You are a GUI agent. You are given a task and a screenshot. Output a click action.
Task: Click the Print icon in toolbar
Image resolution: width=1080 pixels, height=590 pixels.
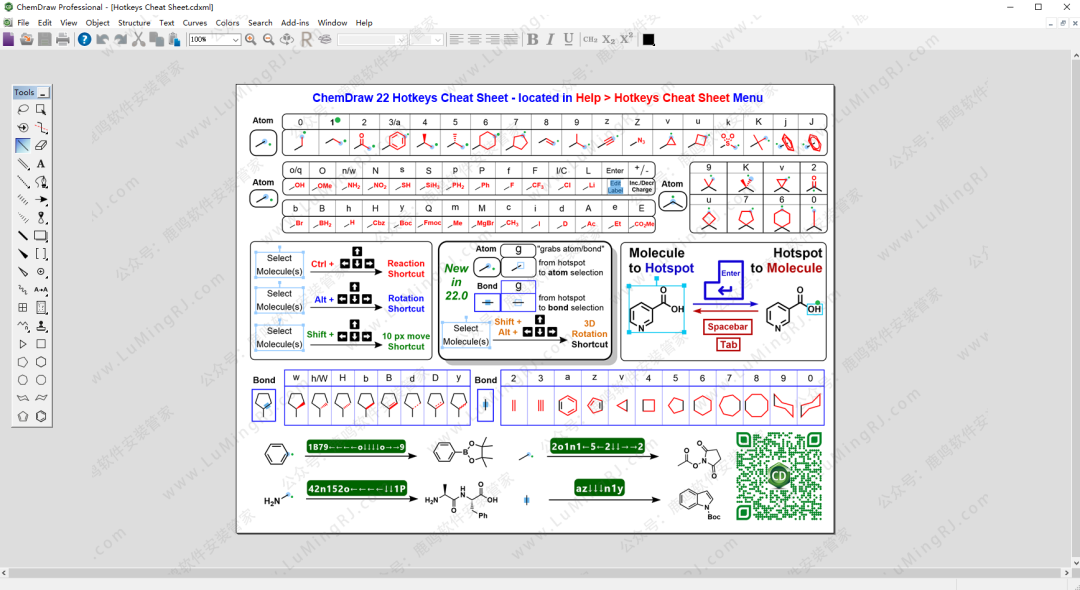pyautogui.click(x=63, y=39)
